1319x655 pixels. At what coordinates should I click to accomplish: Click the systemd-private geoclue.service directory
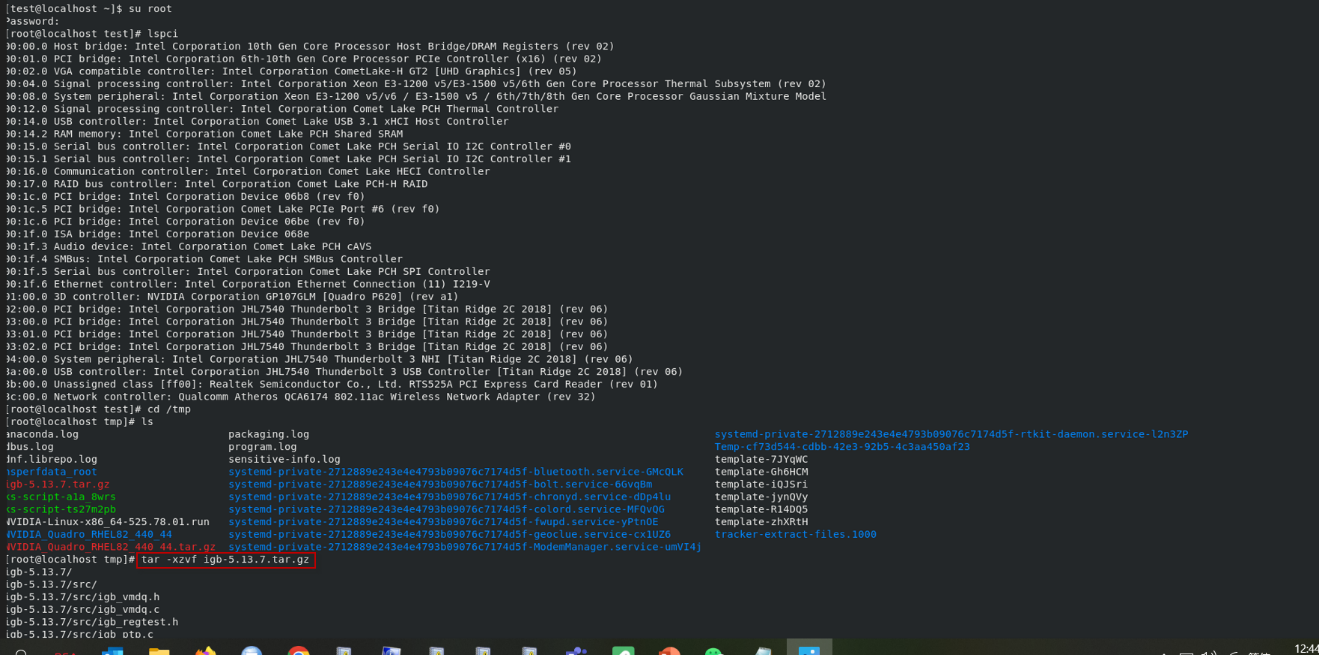point(449,534)
